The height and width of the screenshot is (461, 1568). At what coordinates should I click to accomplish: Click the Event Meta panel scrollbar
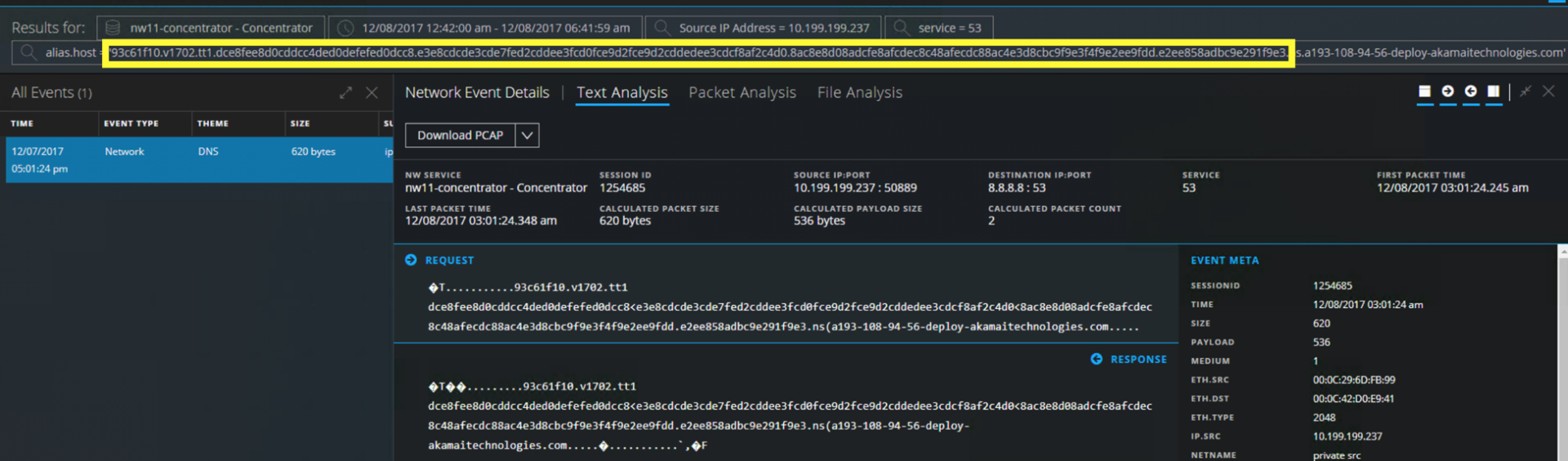[x=1562, y=351]
